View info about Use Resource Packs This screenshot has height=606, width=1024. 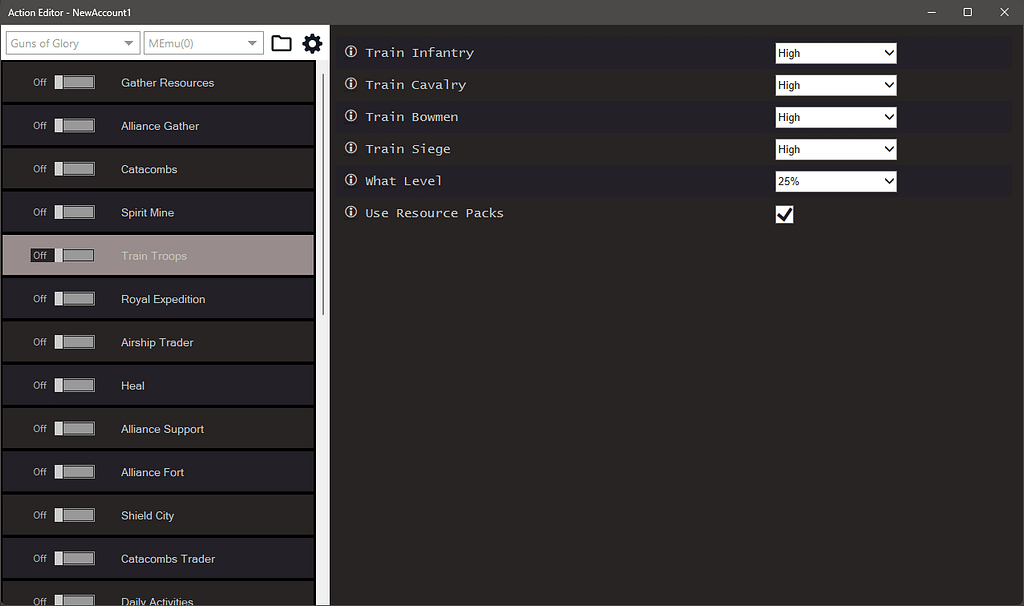350,212
